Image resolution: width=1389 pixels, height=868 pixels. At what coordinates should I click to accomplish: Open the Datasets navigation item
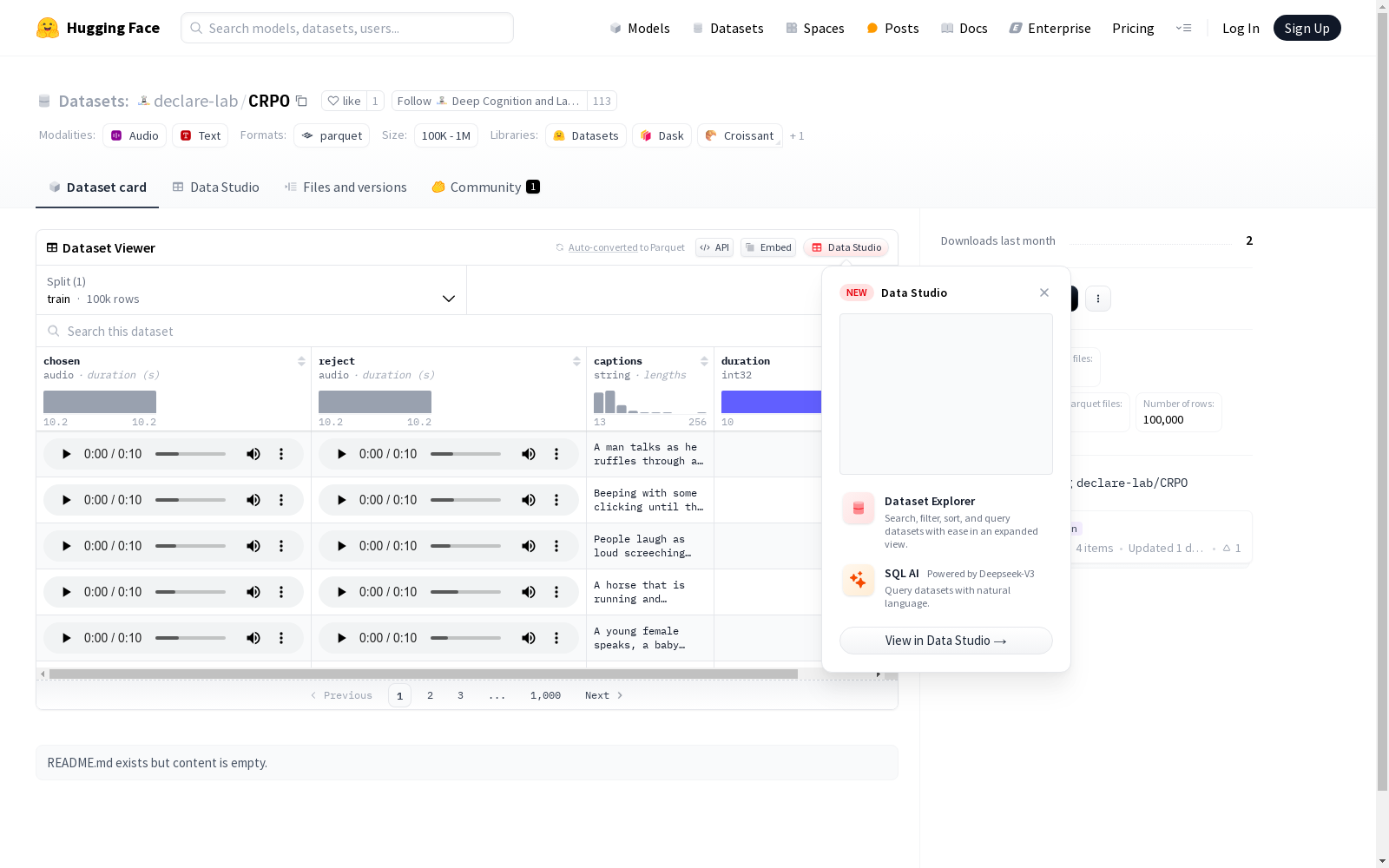pyautogui.click(x=727, y=28)
